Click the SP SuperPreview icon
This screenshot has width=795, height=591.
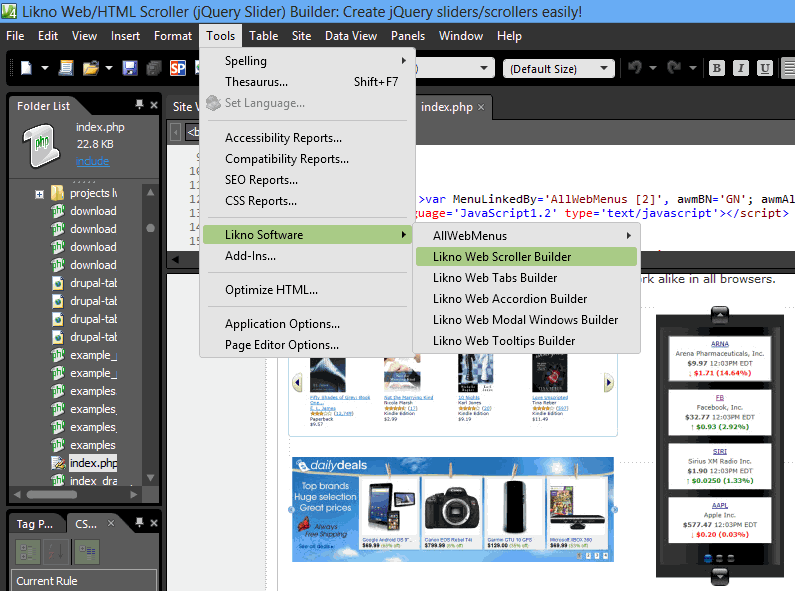pyautogui.click(x=178, y=68)
